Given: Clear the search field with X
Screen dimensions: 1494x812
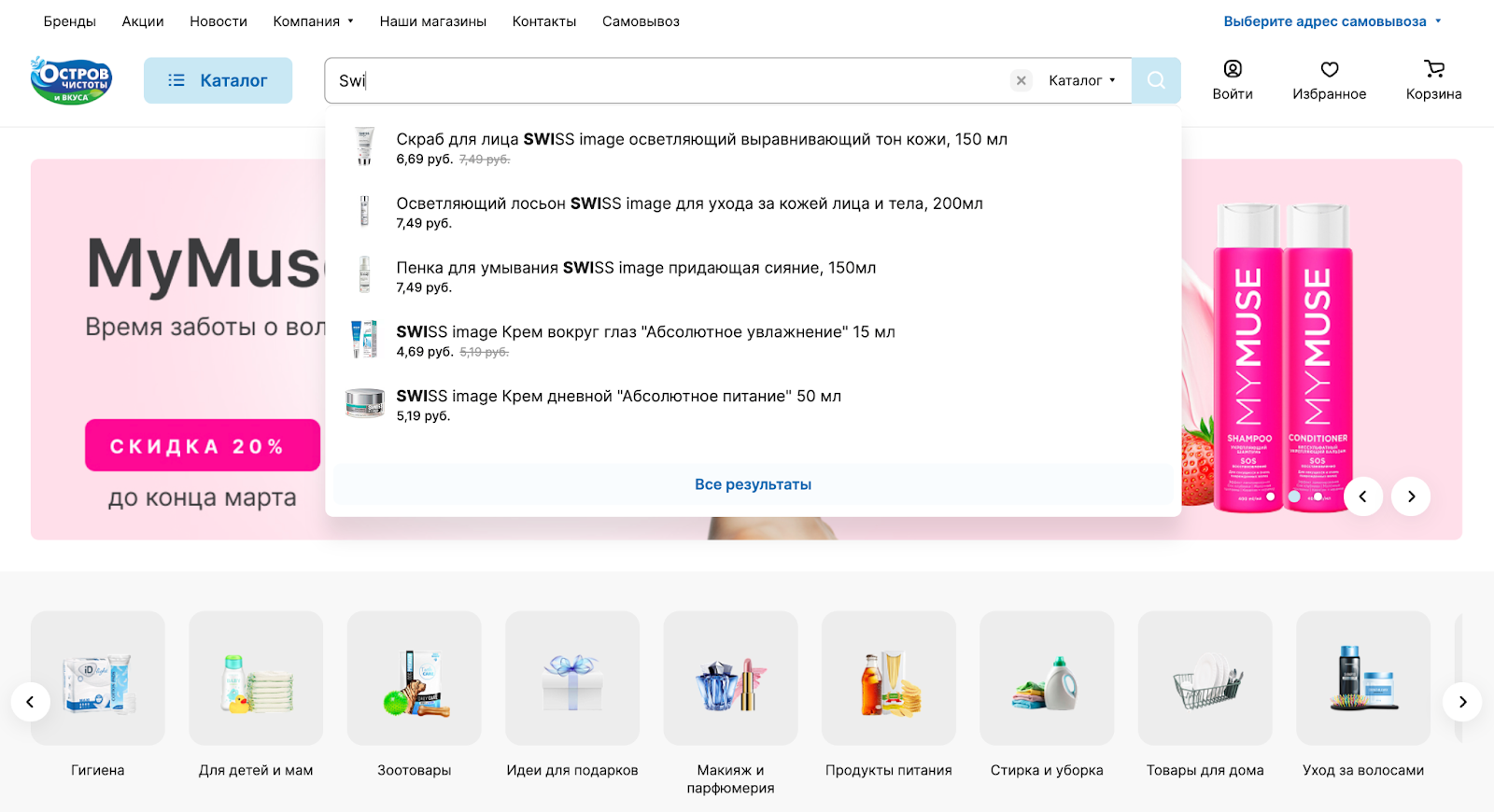Looking at the screenshot, I should pos(1022,80).
